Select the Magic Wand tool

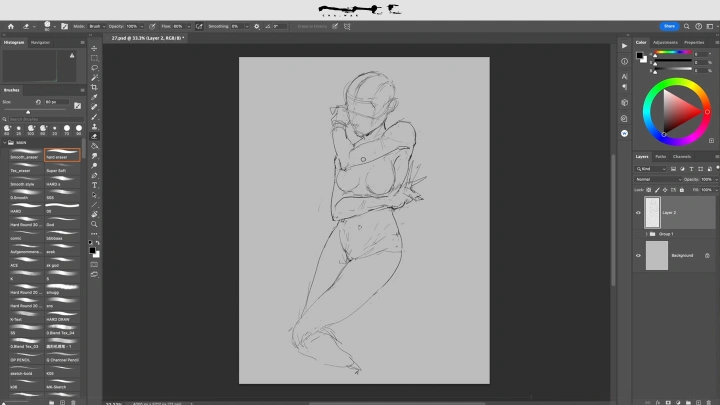[94, 78]
